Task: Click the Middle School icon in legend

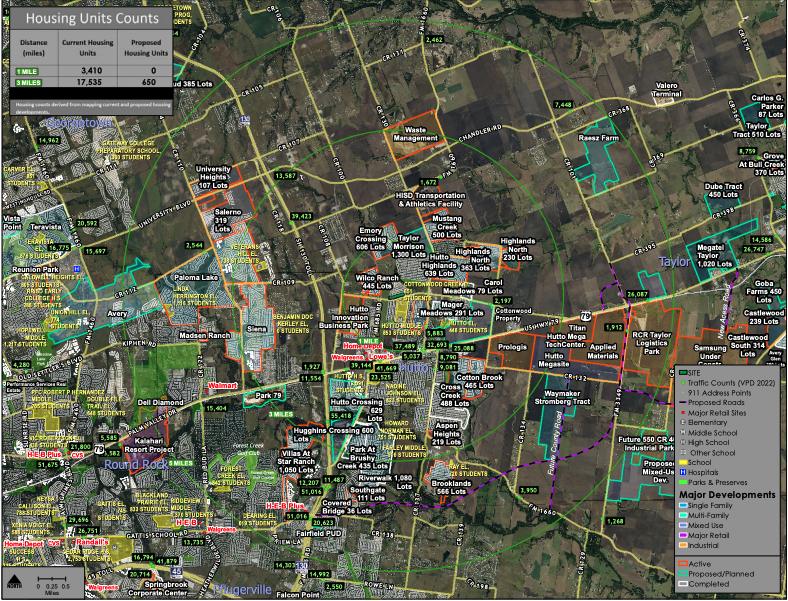Action: coord(683,433)
